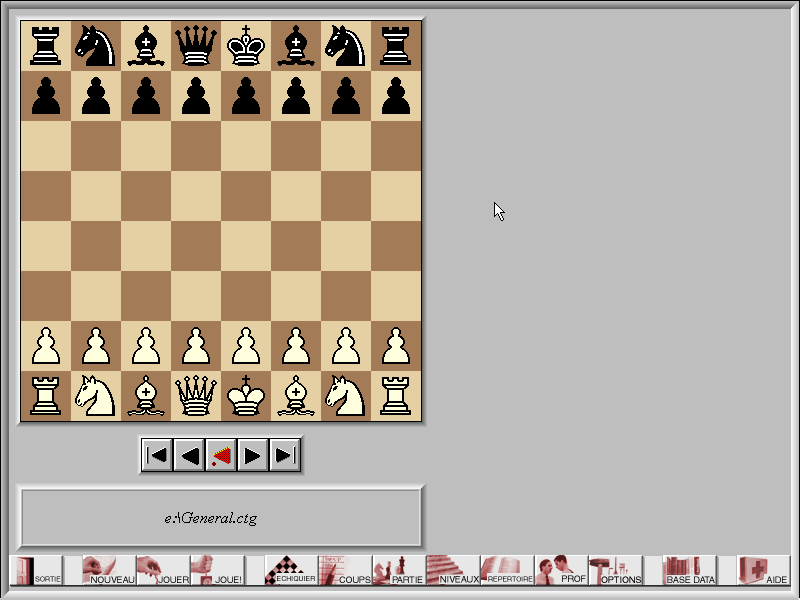Select the white pawn on h2

point(396,346)
